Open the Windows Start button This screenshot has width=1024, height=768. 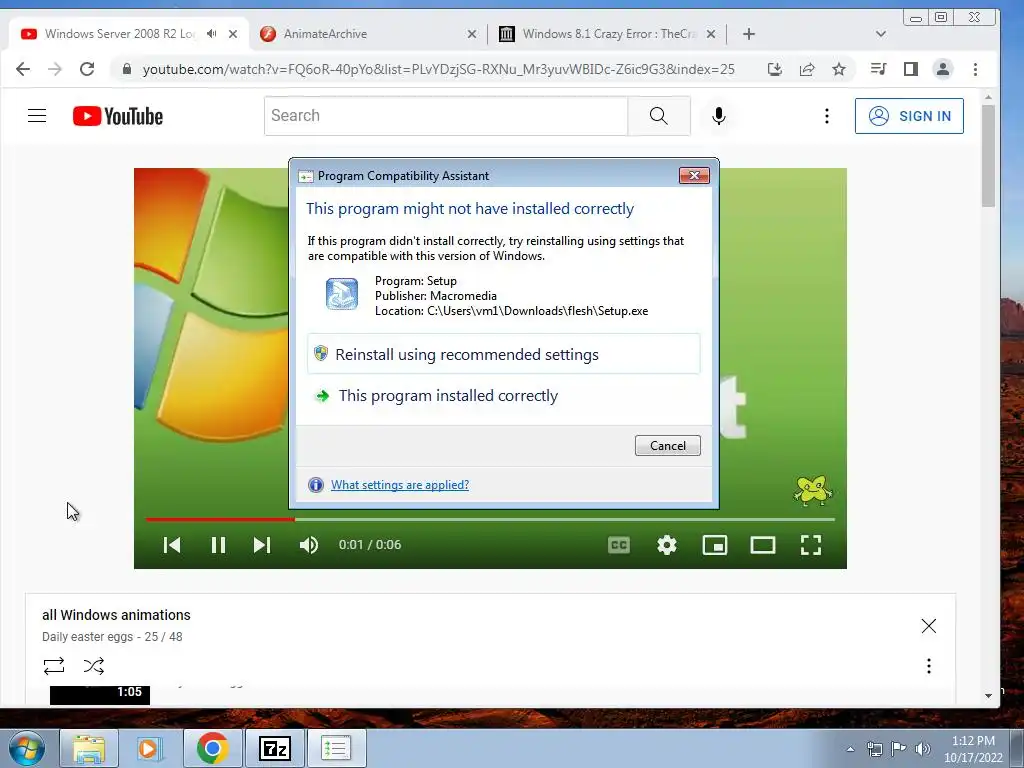pos(27,748)
